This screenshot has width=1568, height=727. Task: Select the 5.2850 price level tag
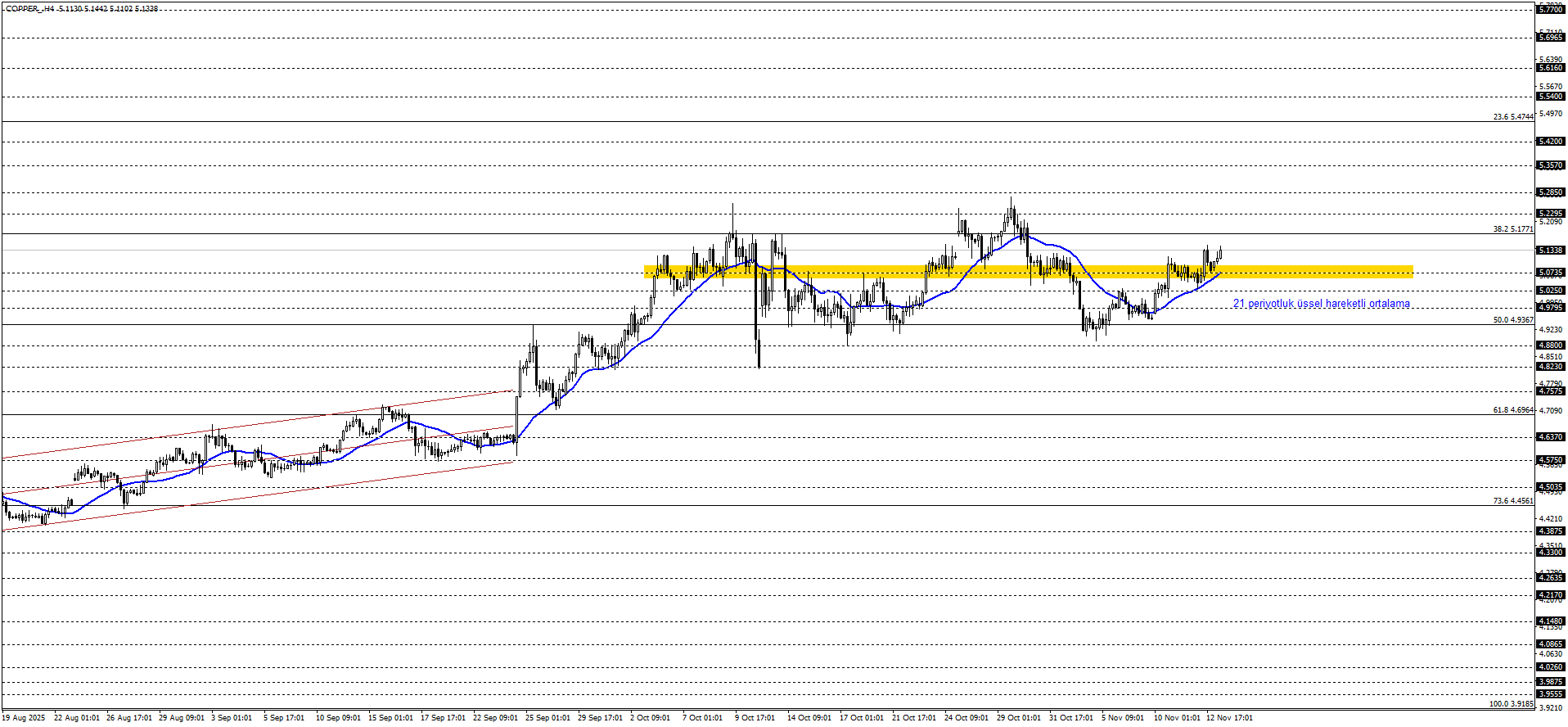[1551, 192]
